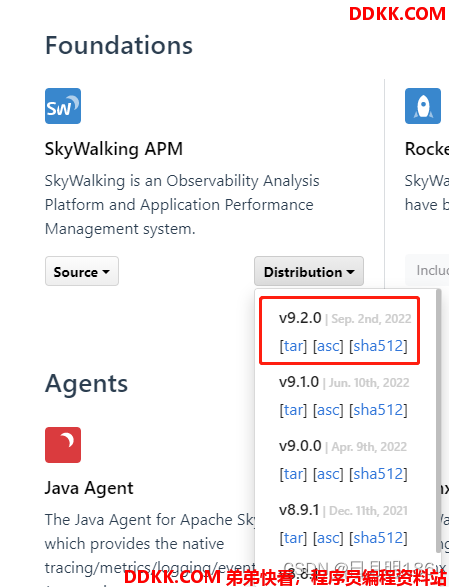This screenshot has width=449, height=587.
Task: Click the SkyWalking APM title
Action: point(114,149)
